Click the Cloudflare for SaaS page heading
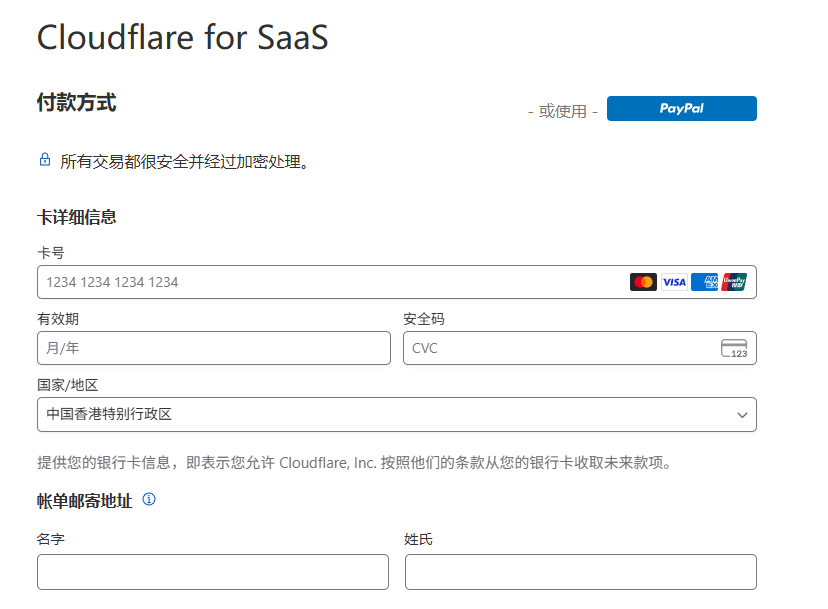The height and width of the screenshot is (609, 828). pos(182,37)
